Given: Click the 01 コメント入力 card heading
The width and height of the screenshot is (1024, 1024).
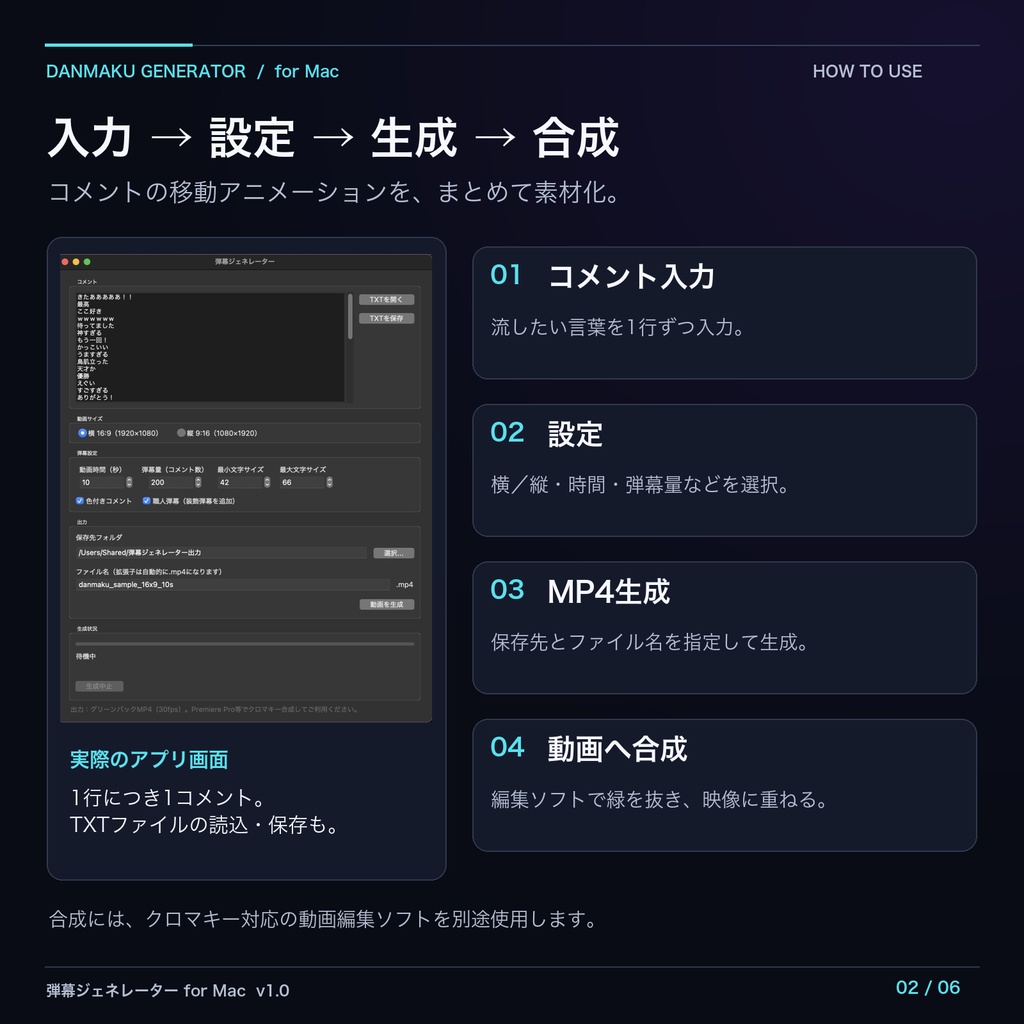Looking at the screenshot, I should (x=602, y=276).
